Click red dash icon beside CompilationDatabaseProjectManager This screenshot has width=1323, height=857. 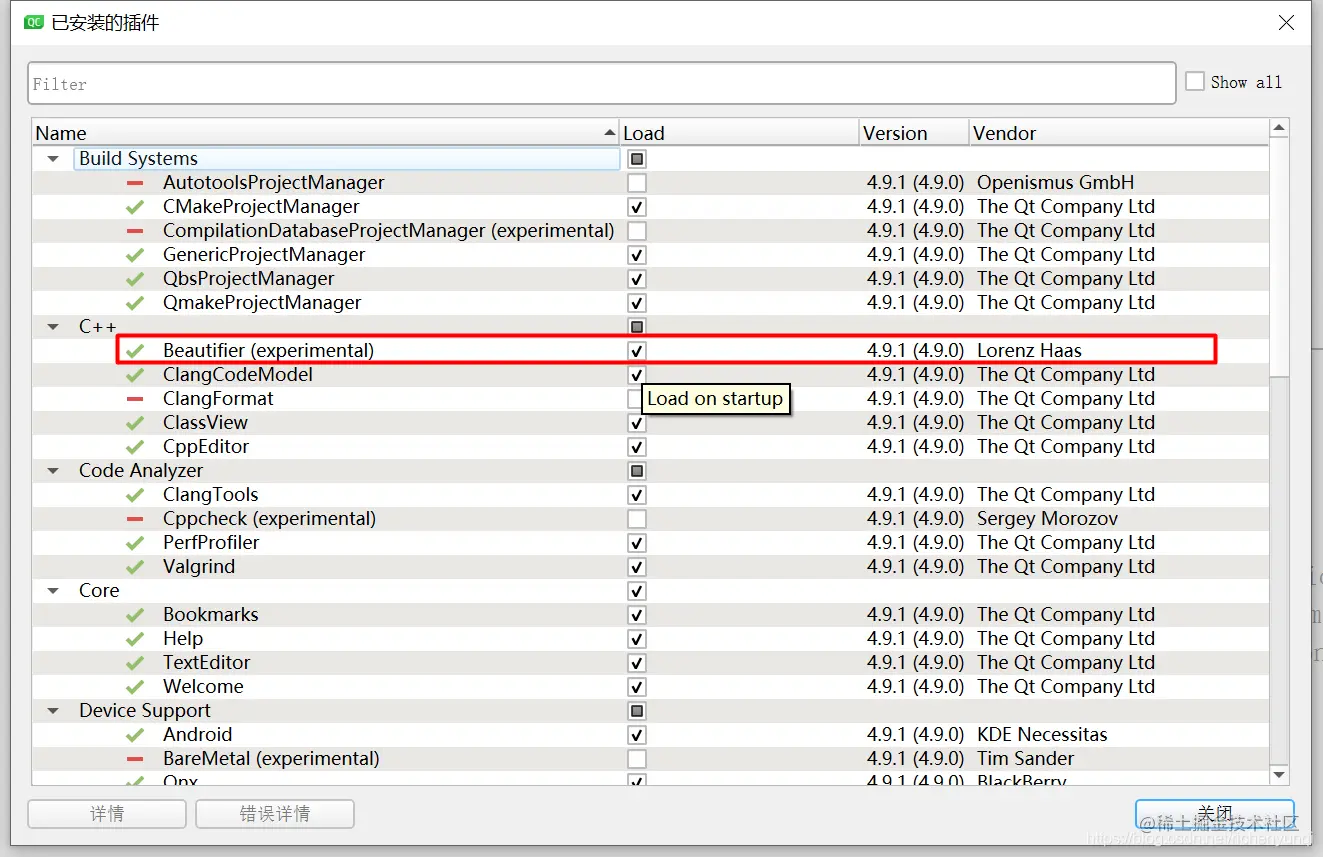click(135, 231)
